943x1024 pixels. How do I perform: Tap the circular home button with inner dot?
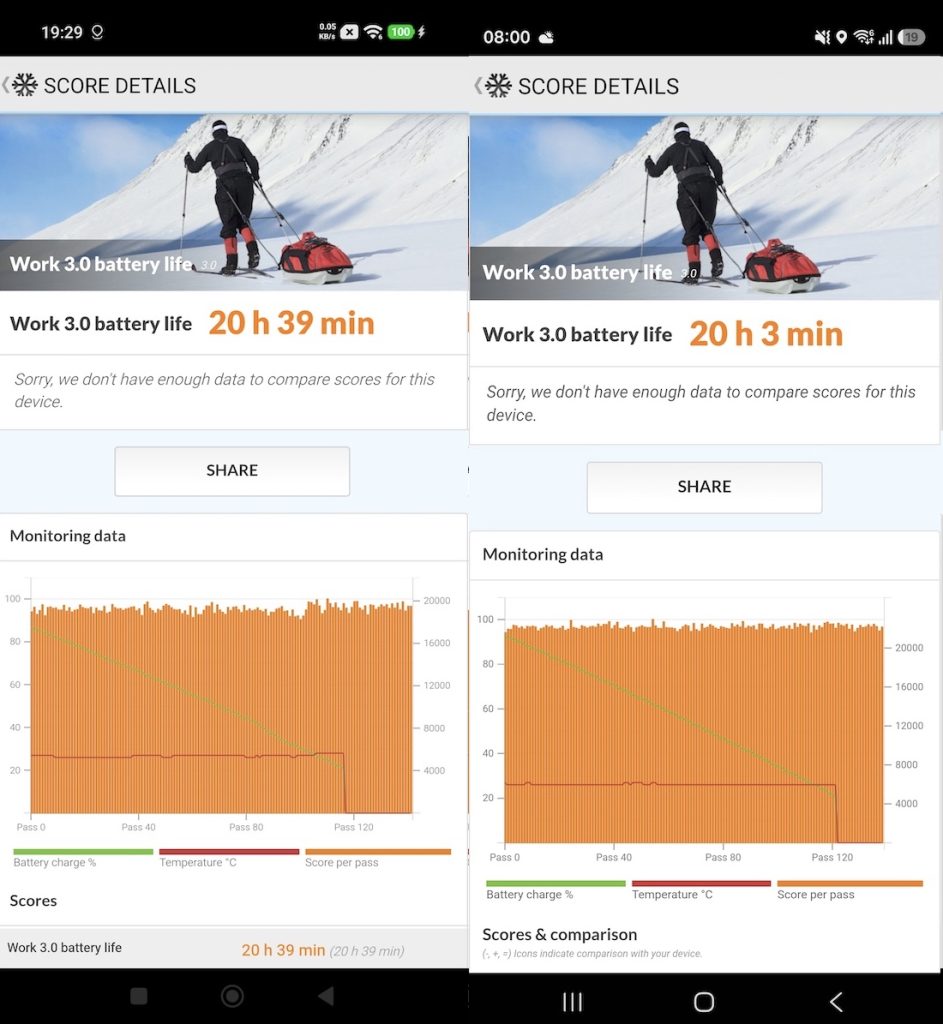tap(232, 996)
